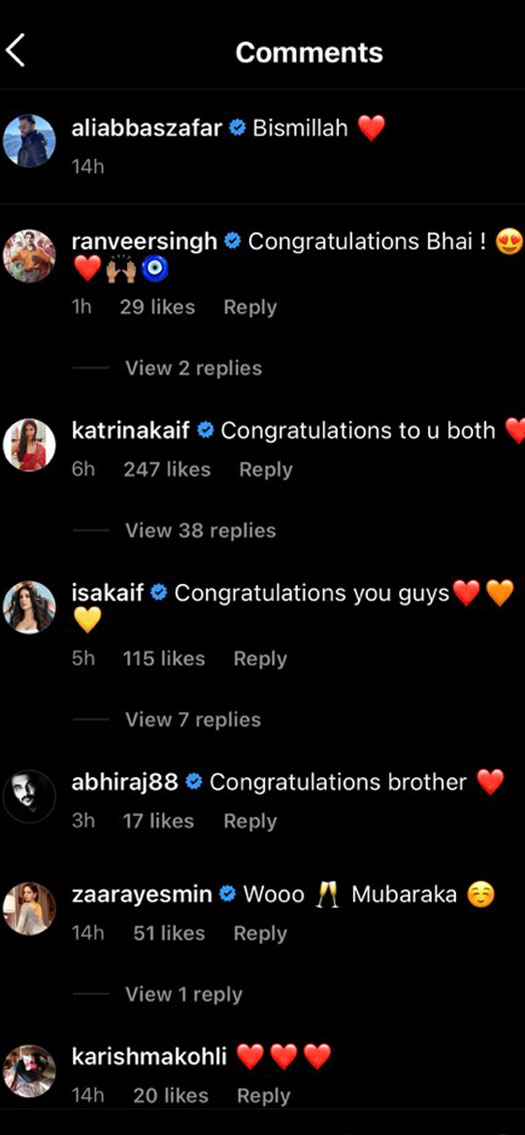Image resolution: width=525 pixels, height=1135 pixels.
Task: Tap ranveersingh's avatar
Action: tap(30, 256)
